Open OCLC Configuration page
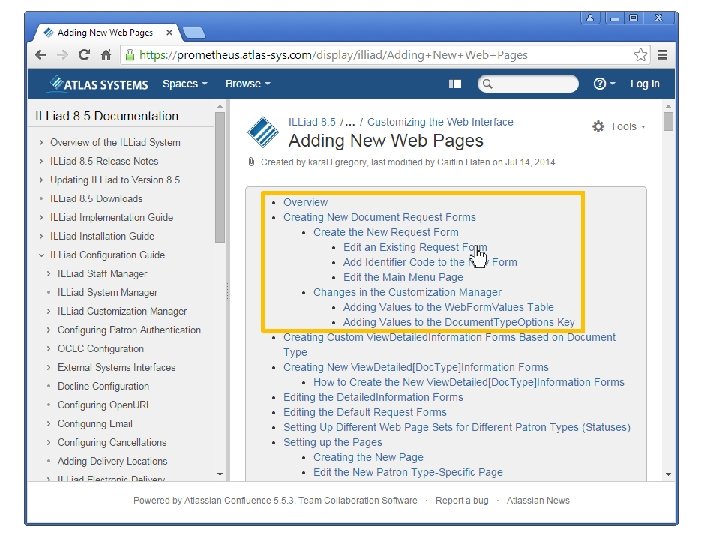Screen dimensions: 720x540 pyautogui.click(x=100, y=349)
